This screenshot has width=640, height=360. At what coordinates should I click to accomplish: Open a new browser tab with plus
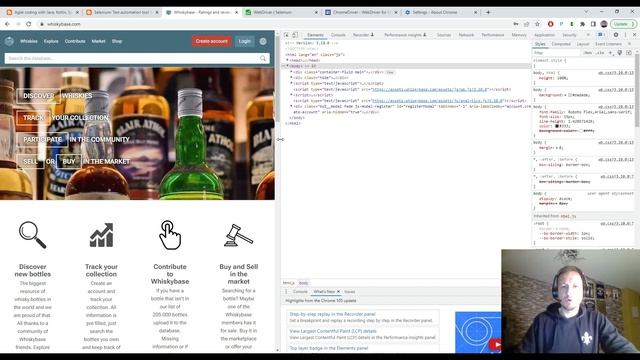click(x=488, y=12)
